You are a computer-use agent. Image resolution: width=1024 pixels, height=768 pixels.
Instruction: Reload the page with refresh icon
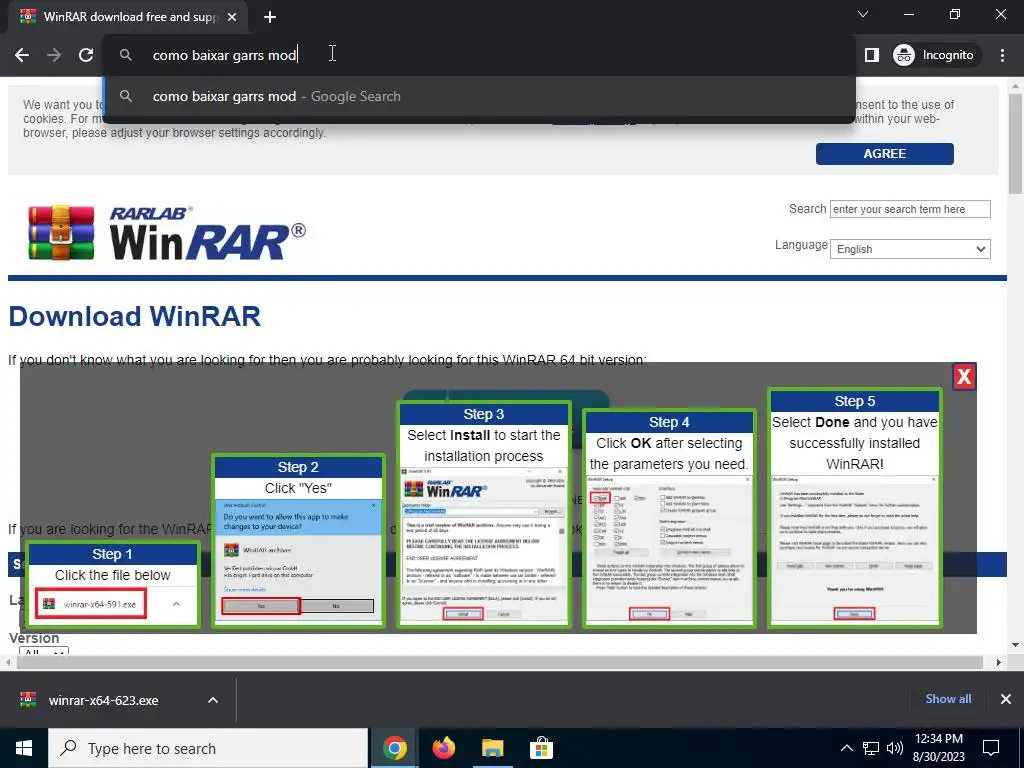(86, 55)
